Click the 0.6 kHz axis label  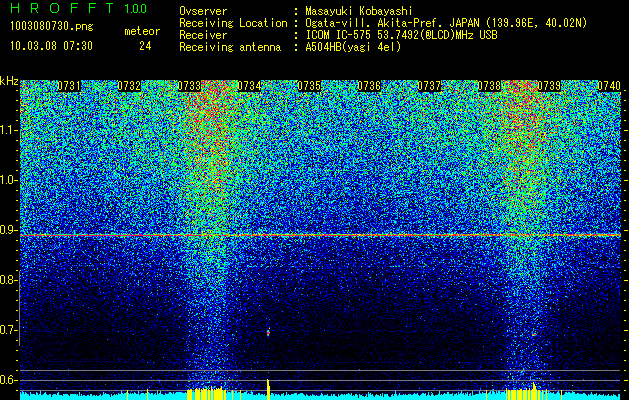(8, 380)
